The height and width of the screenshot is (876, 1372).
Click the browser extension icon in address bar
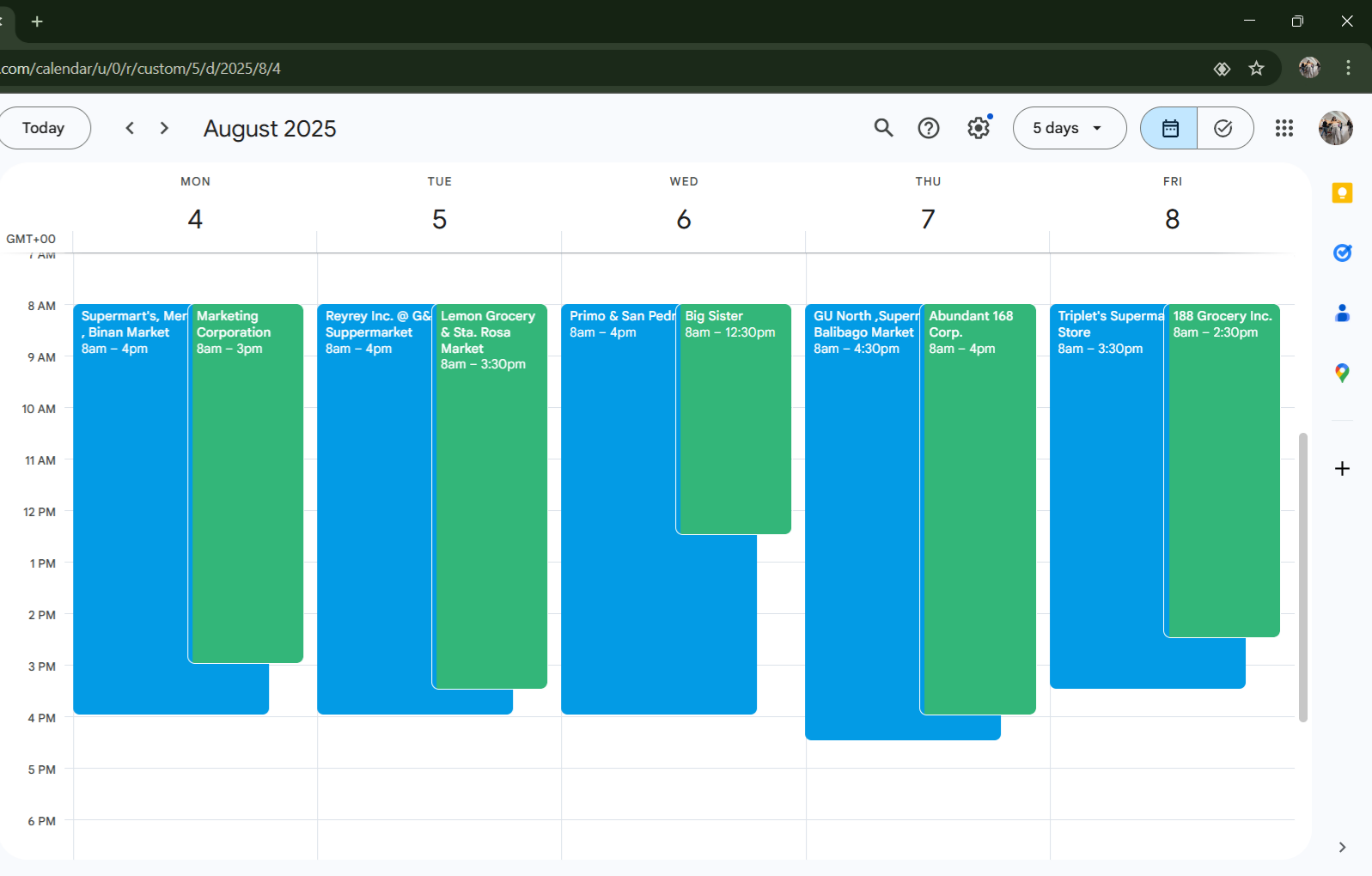tap(1222, 69)
